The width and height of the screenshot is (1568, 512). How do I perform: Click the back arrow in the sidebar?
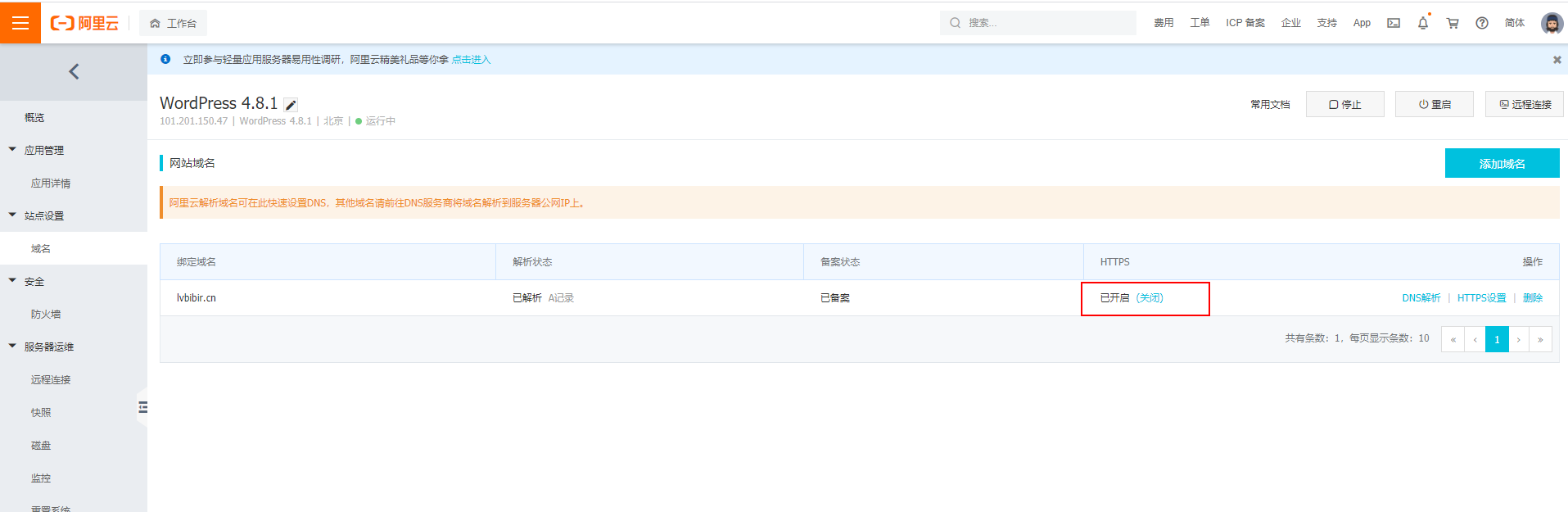point(74,72)
